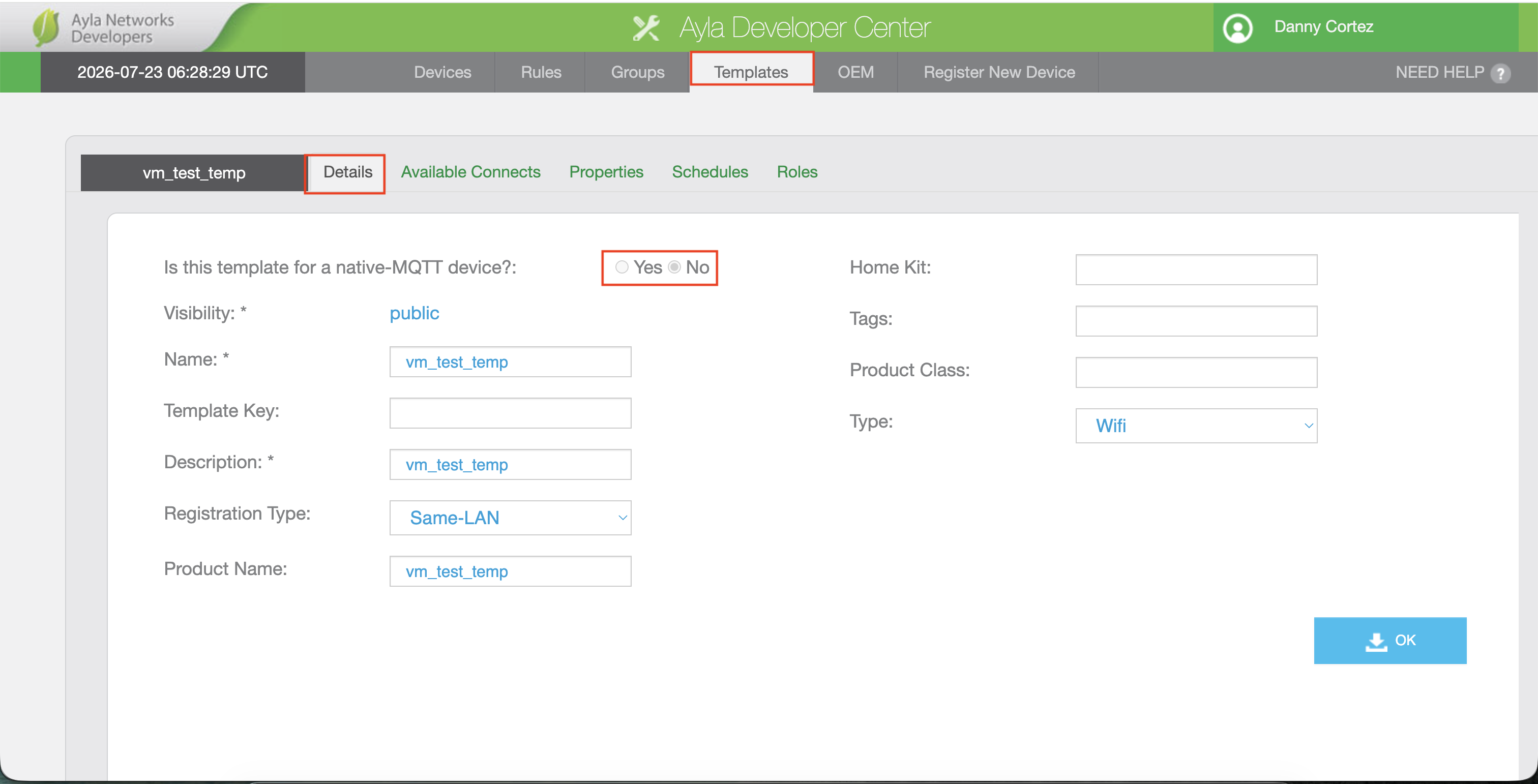Screen dimensions: 1538x784
Task: Click the NEED HELP link
Action: point(1439,72)
